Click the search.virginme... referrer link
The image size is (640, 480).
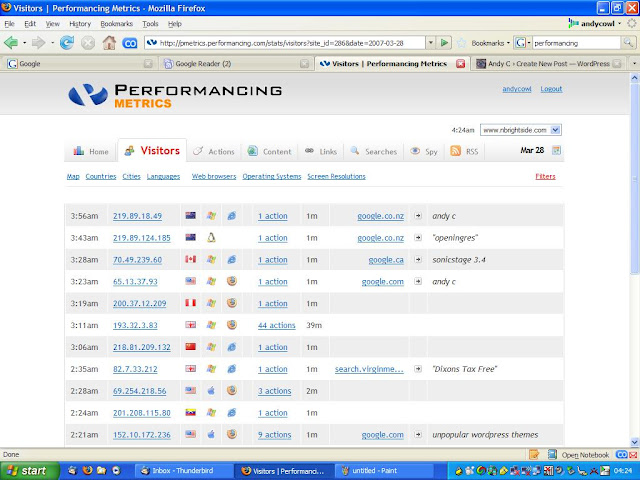(x=369, y=369)
